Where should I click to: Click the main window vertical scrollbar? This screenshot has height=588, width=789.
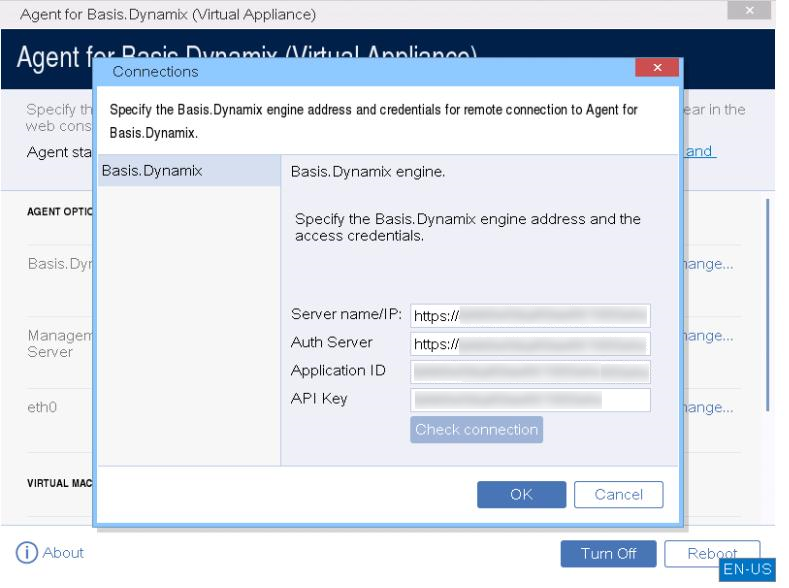767,305
